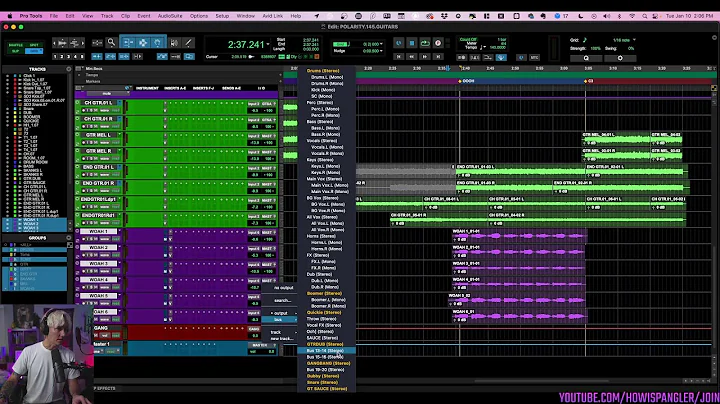Click the Swing 0% value

tap(631, 48)
